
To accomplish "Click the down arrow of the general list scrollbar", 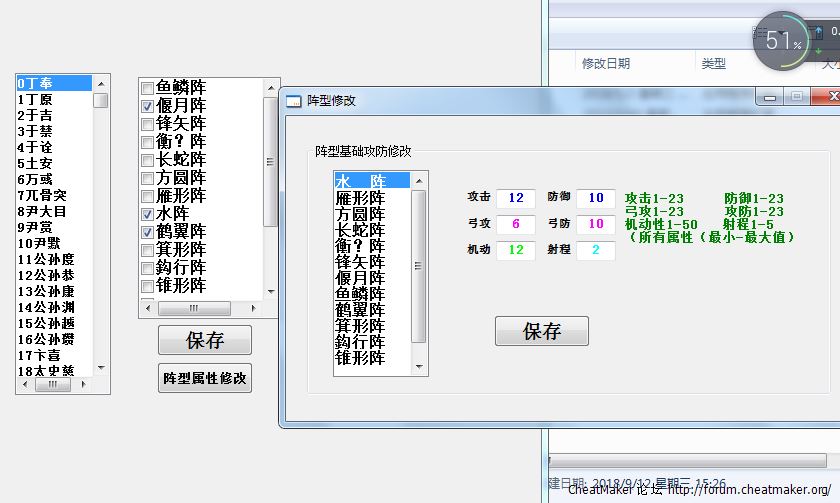I will coord(101,368).
